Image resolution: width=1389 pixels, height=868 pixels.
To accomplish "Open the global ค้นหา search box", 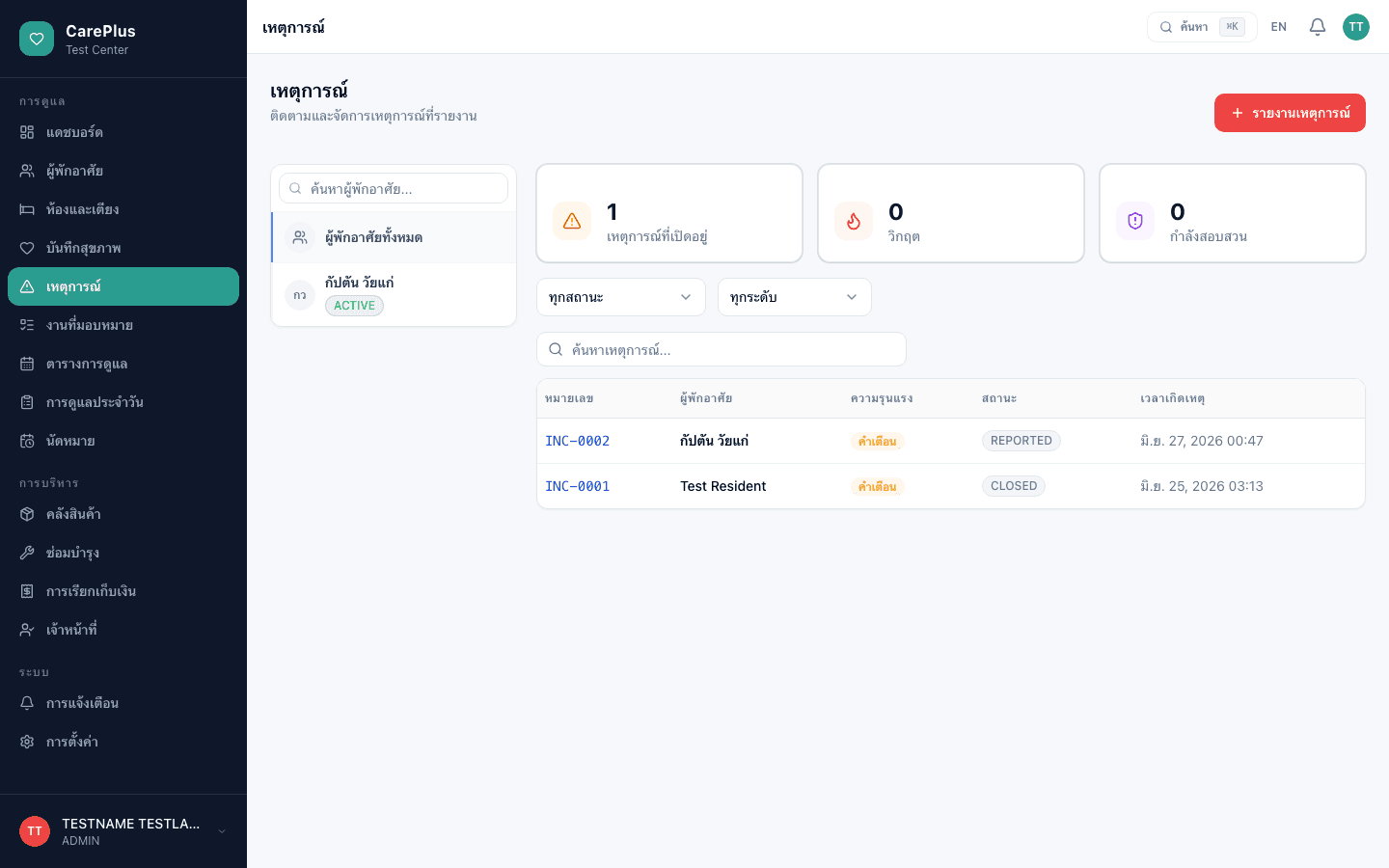I will tap(1202, 27).
